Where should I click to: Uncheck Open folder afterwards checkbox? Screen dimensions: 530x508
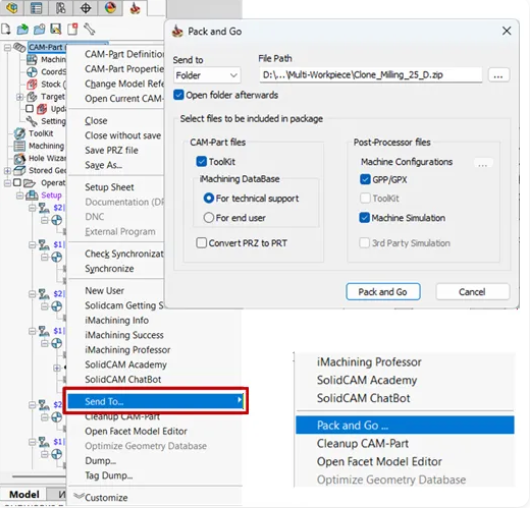[x=178, y=95]
